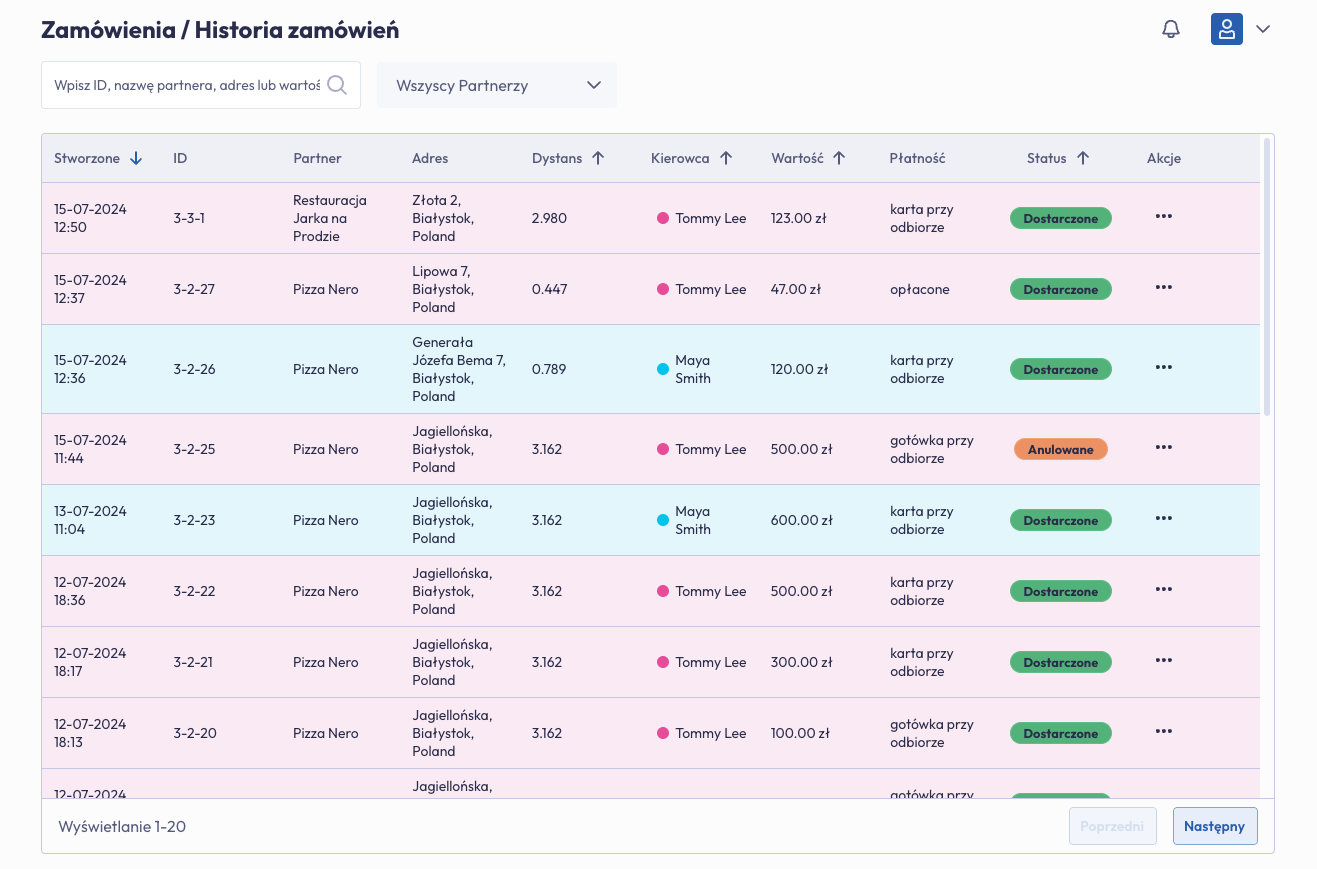Click distance 0.447
The width and height of the screenshot is (1317, 869).
click(549, 289)
